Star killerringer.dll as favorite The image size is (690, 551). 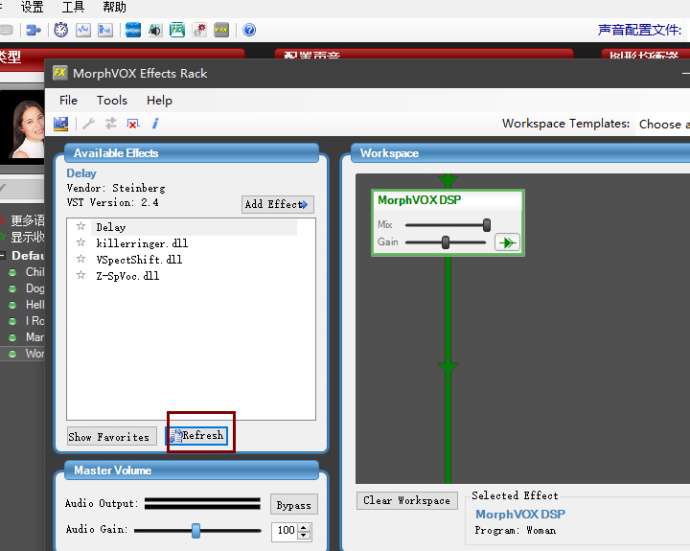pos(81,242)
